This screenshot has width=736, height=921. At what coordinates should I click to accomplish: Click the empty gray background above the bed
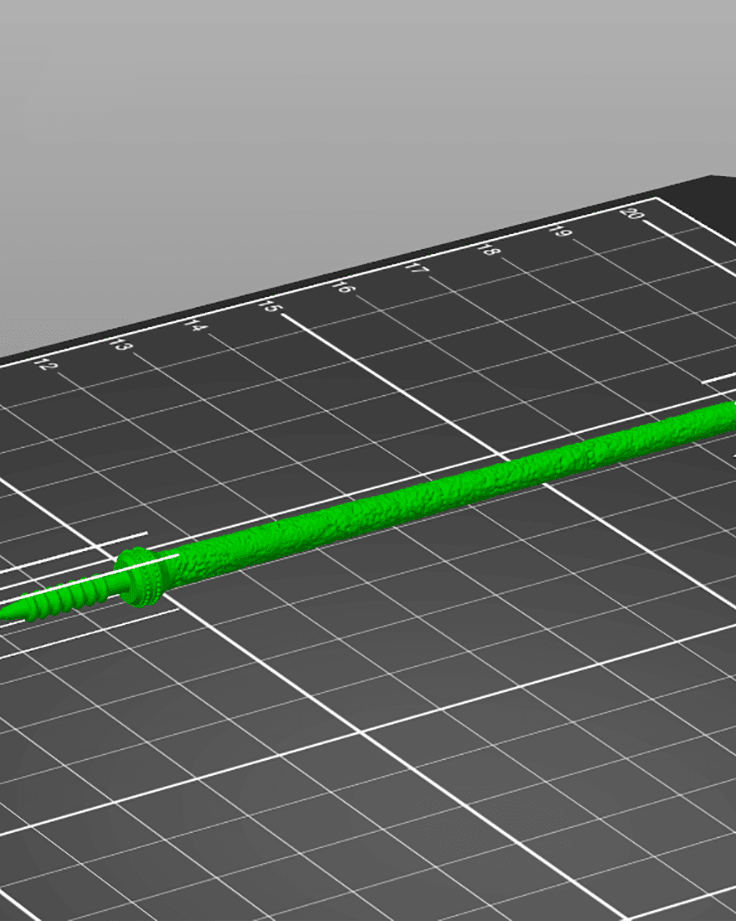(x=352, y=117)
